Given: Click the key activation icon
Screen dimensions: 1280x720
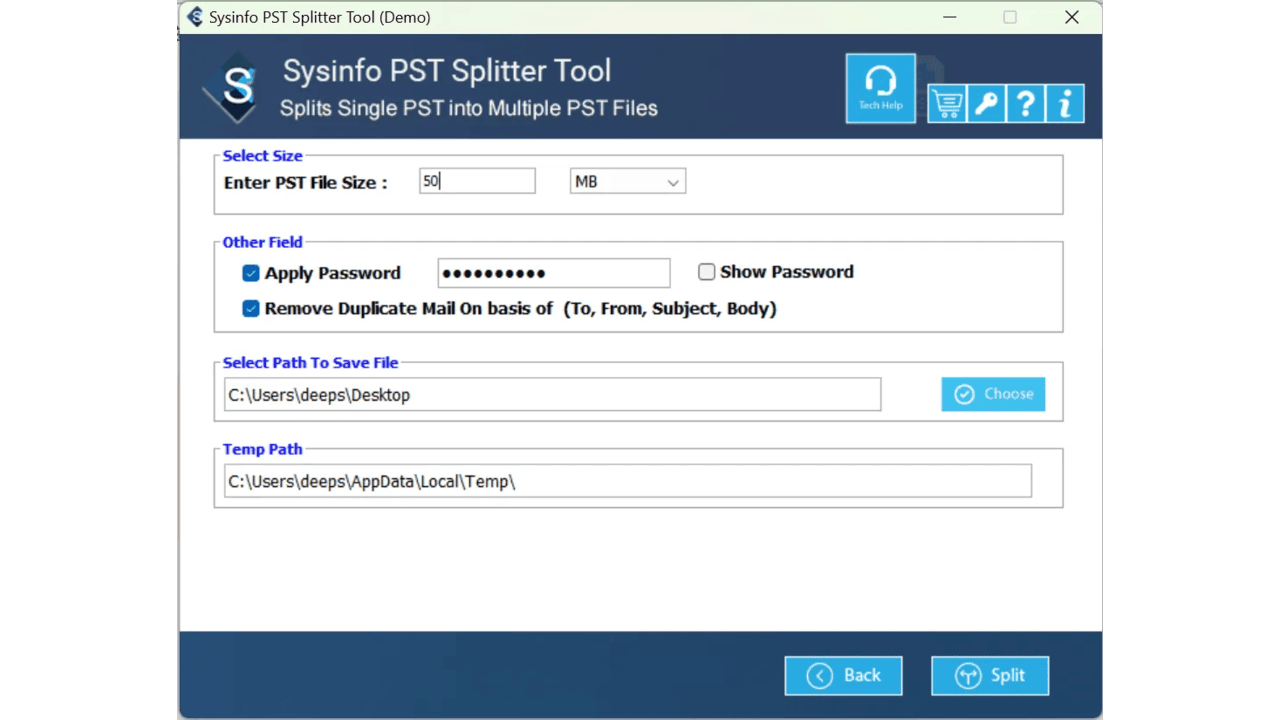Looking at the screenshot, I should tap(986, 103).
